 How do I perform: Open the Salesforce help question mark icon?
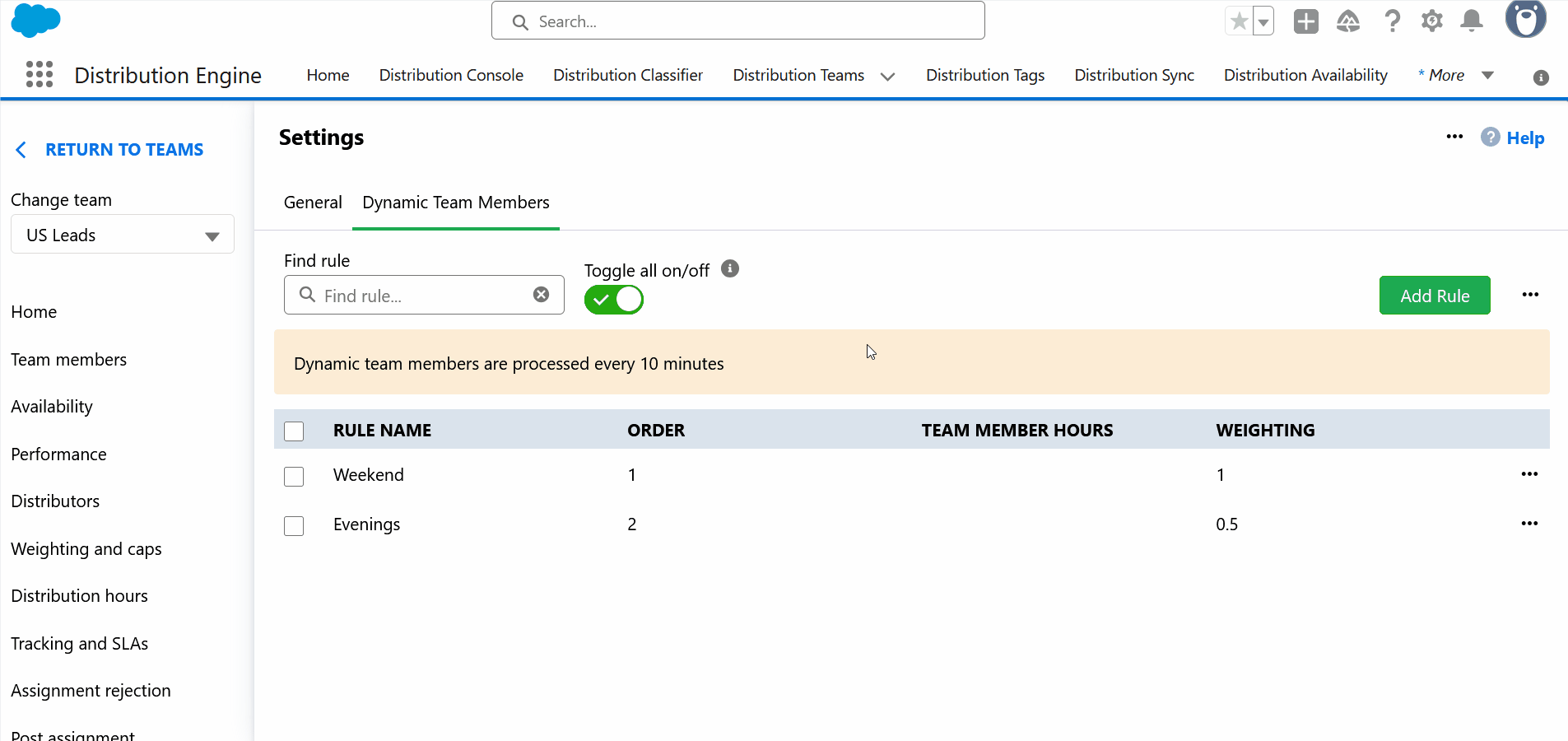(x=1392, y=21)
